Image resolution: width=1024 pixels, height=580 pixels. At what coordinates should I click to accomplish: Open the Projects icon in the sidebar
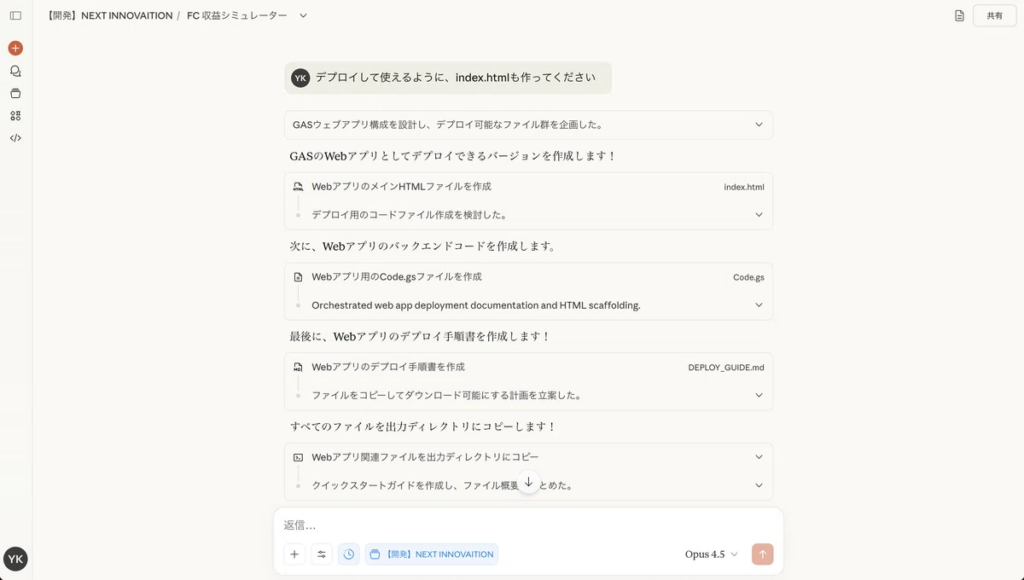point(15,93)
